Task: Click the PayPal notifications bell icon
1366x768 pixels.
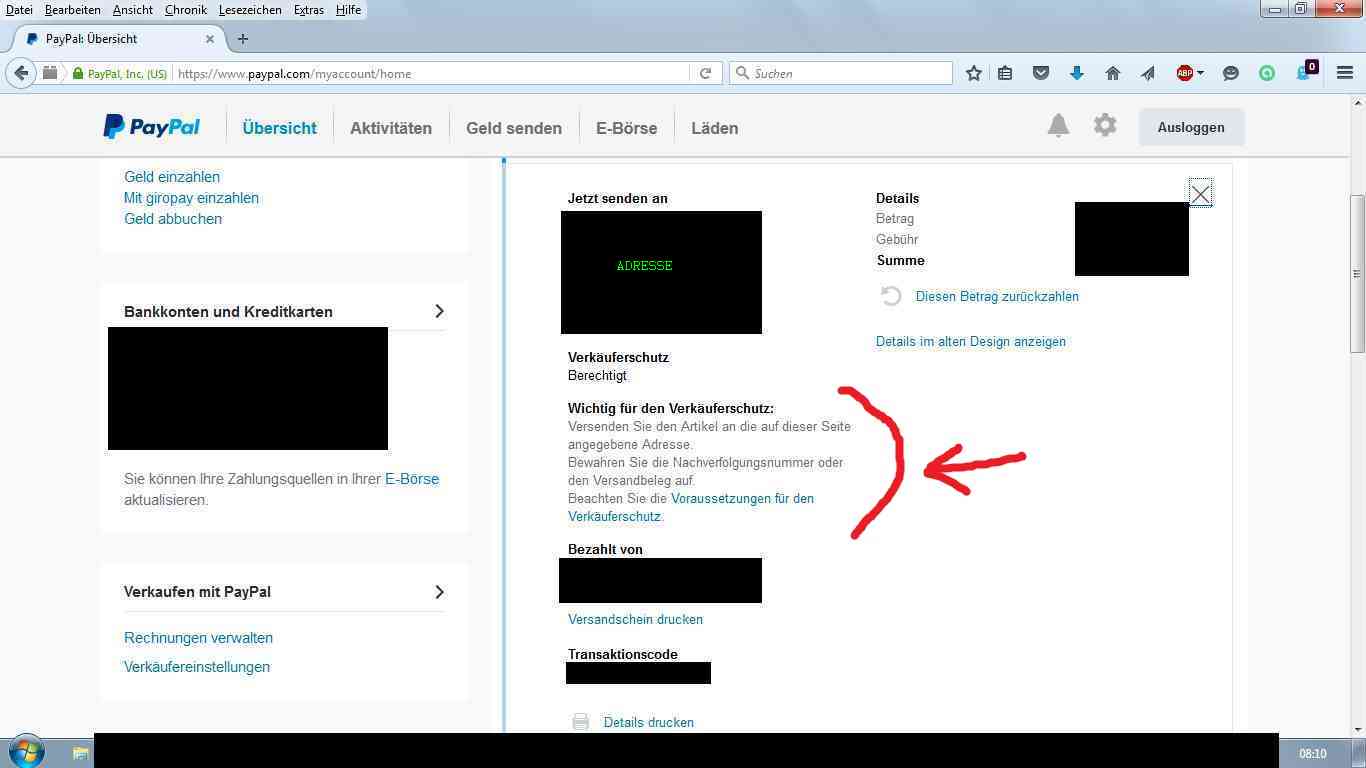Action: pyautogui.click(x=1058, y=126)
